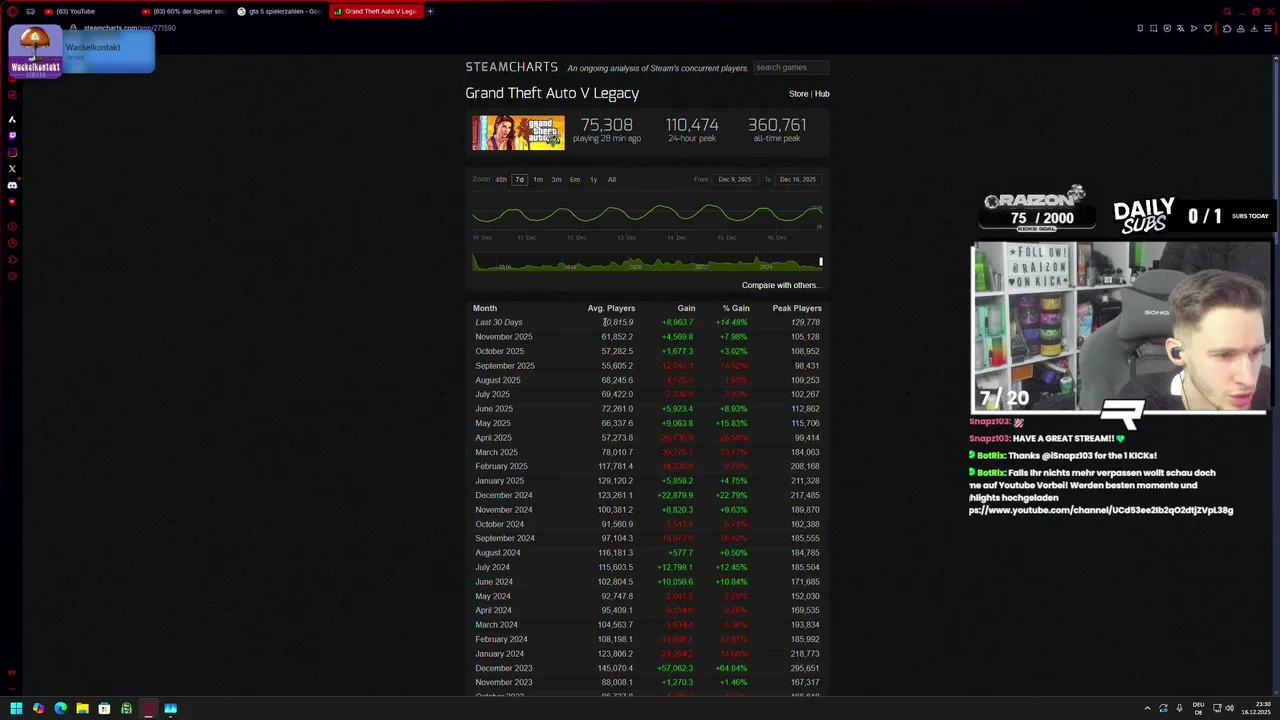Viewport: 1280px width, 720px height.
Task: Click the '110,474' 24-hour peak value
Action: coord(692,125)
